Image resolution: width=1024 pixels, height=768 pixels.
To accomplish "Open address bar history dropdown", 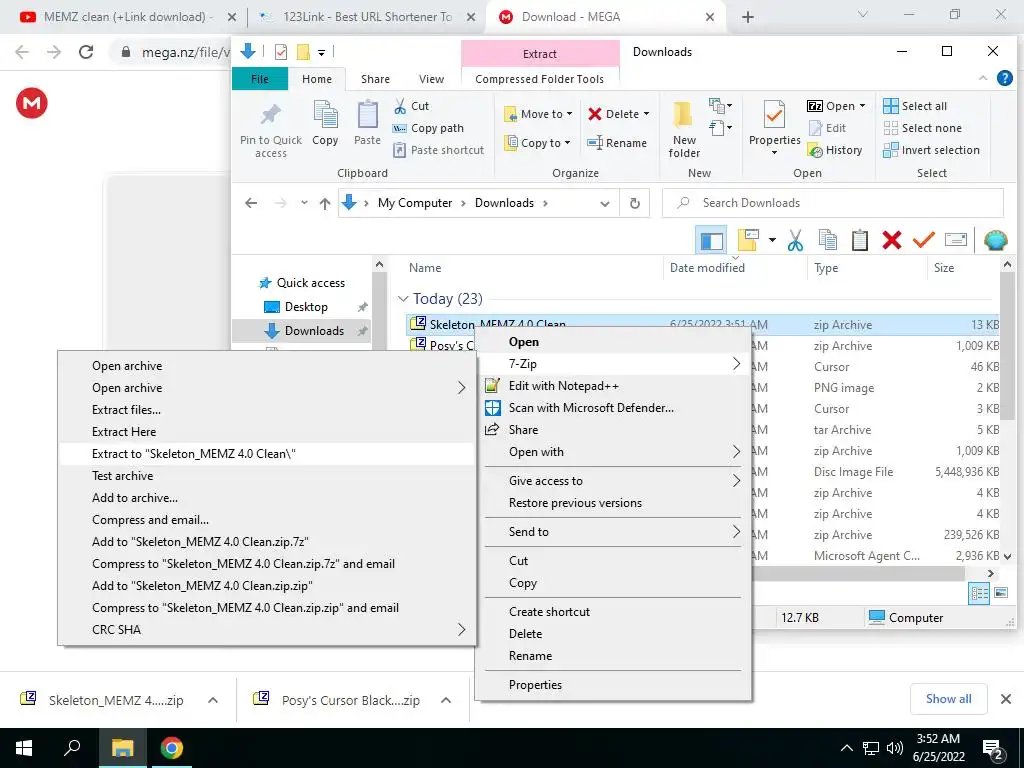I will pos(605,203).
